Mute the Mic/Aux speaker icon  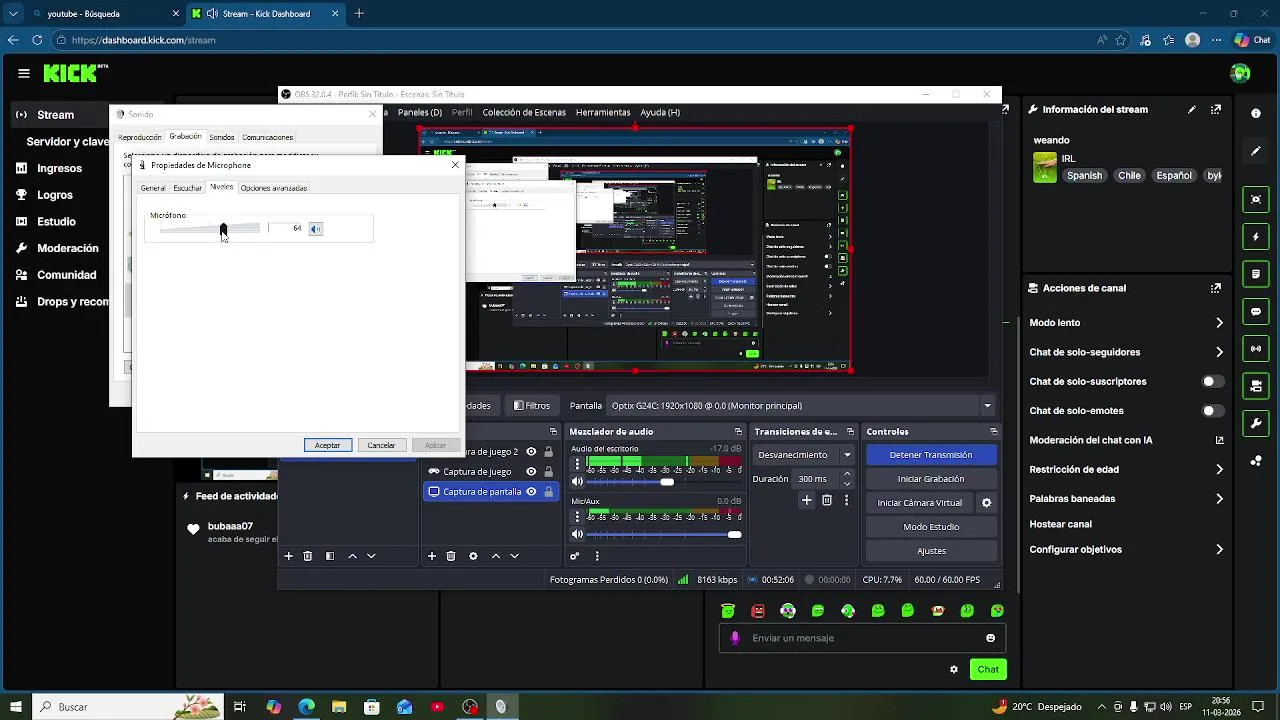click(x=577, y=534)
